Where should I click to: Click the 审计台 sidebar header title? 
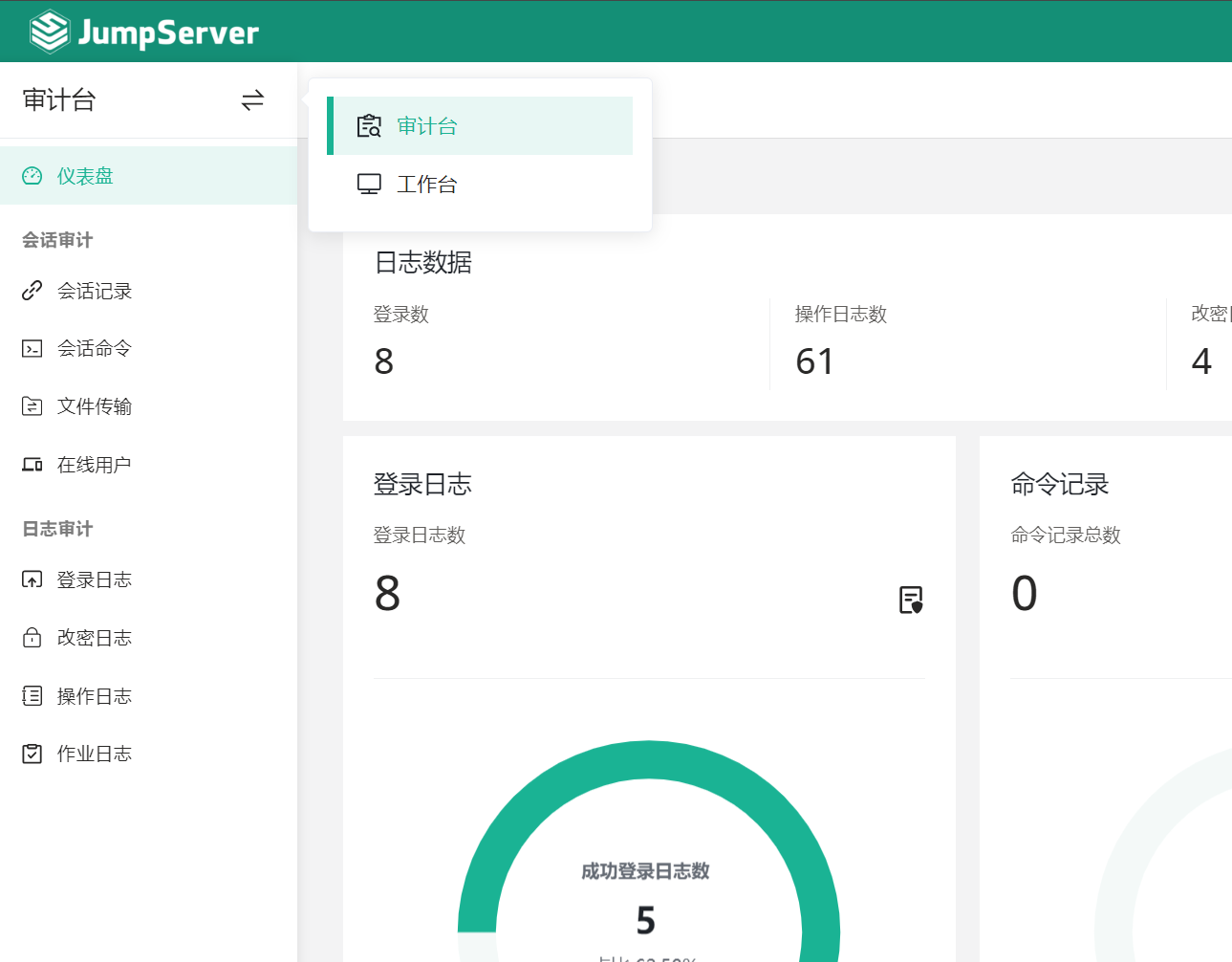59,100
